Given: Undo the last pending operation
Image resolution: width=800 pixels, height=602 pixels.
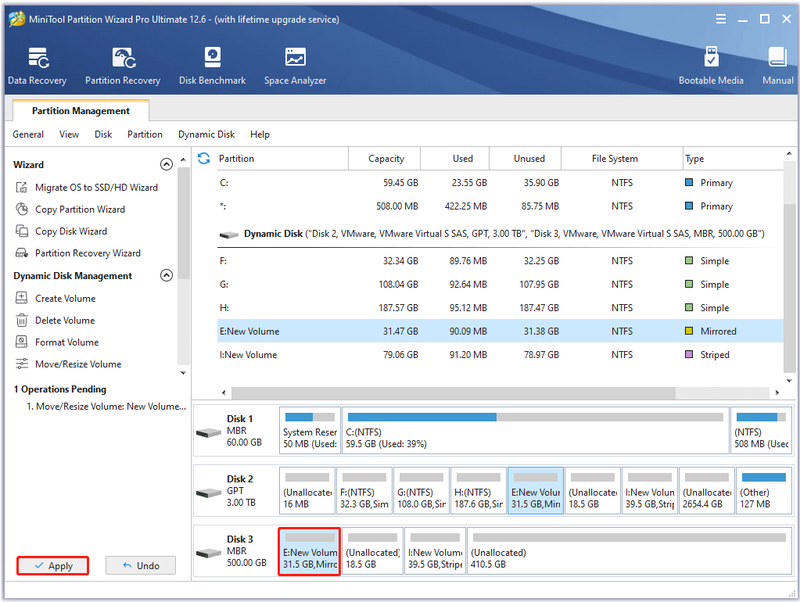Looking at the screenshot, I should (x=141, y=566).
